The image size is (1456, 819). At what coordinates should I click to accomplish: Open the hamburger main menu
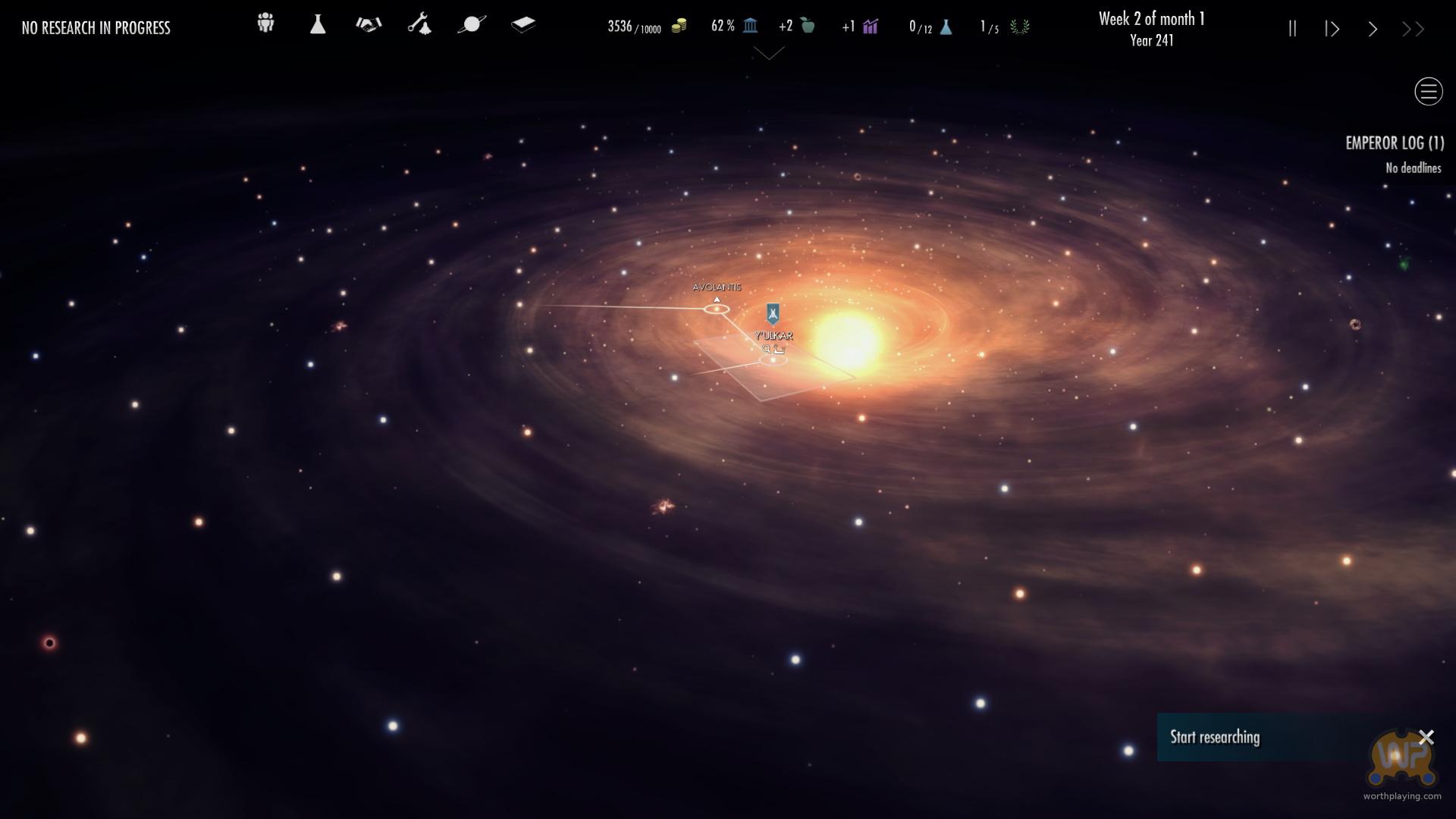point(1428,92)
